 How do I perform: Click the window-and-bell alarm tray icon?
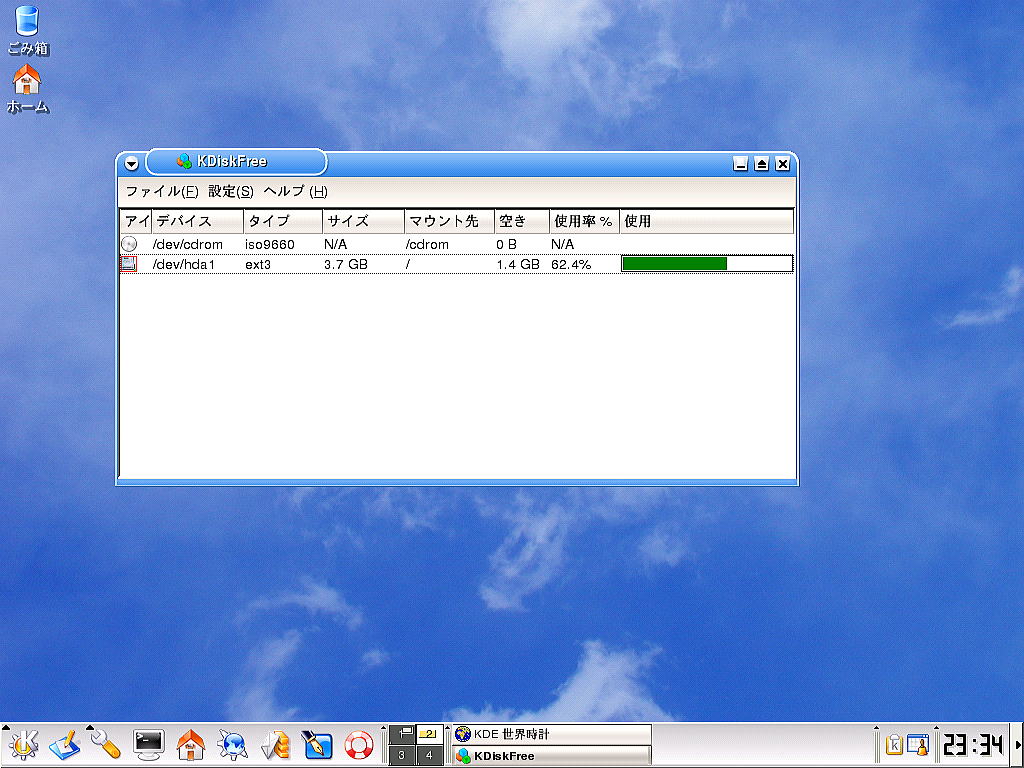pos(918,744)
